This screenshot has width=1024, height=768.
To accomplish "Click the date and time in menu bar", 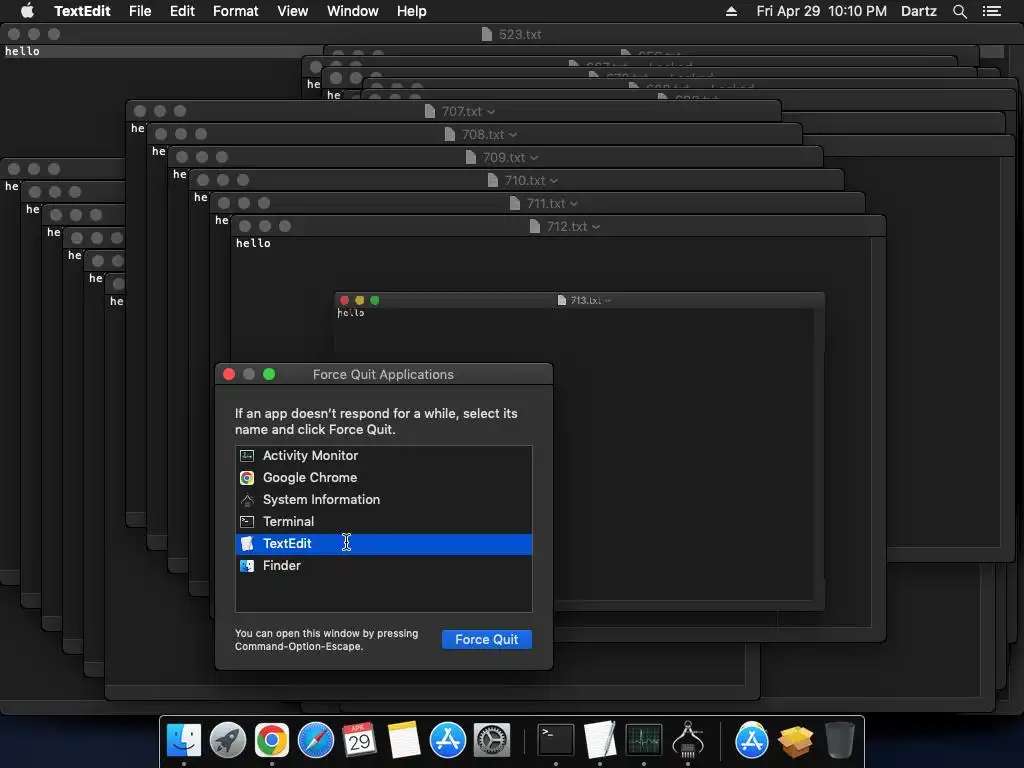I will [x=822, y=11].
